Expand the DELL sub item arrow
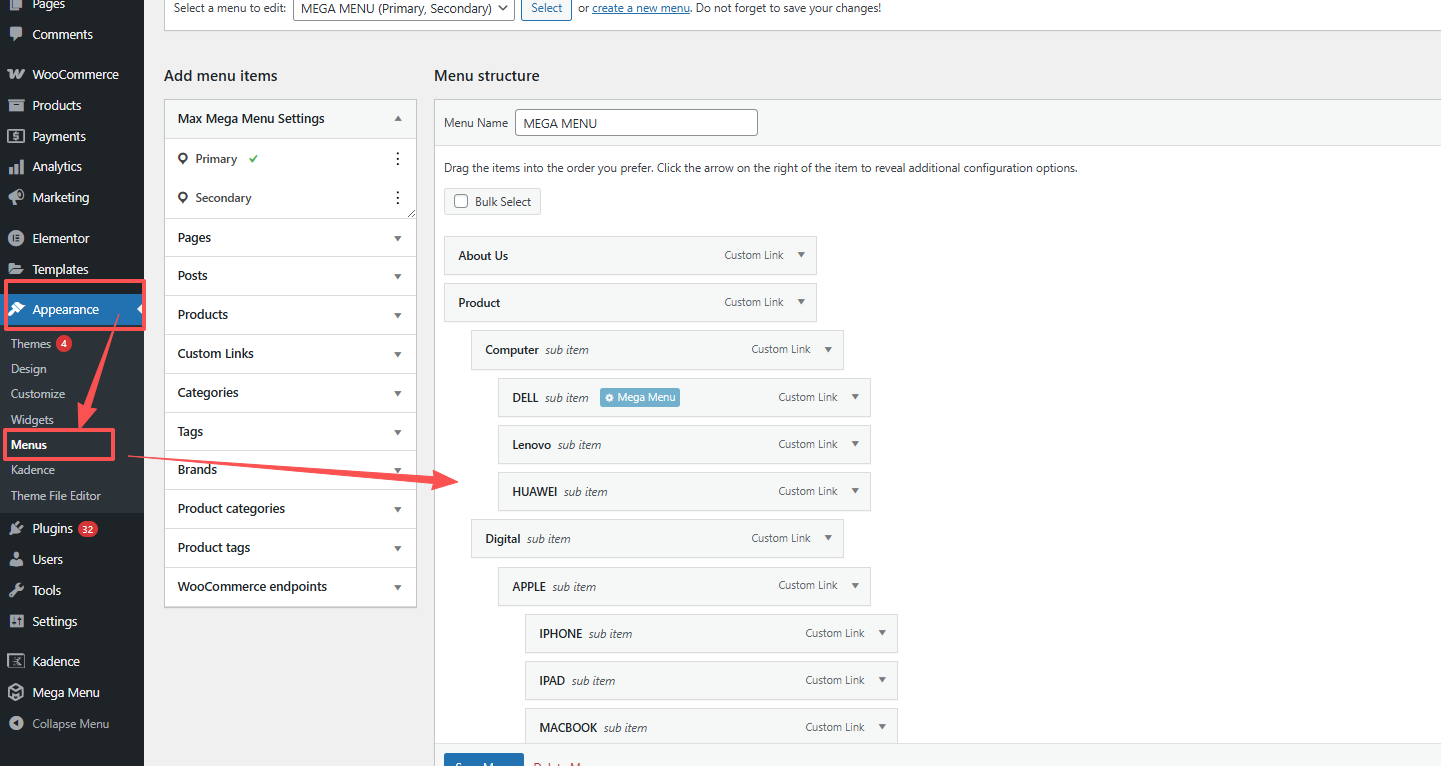 855,397
